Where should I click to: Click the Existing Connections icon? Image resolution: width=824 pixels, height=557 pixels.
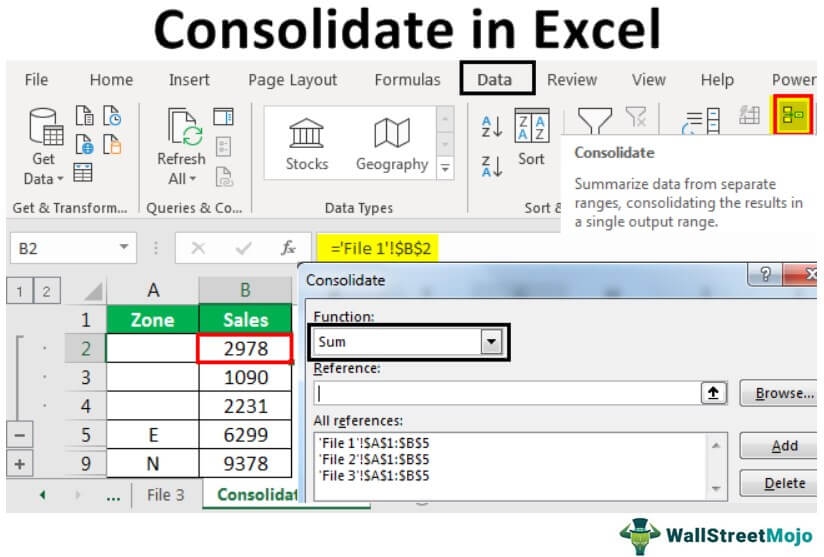click(112, 144)
